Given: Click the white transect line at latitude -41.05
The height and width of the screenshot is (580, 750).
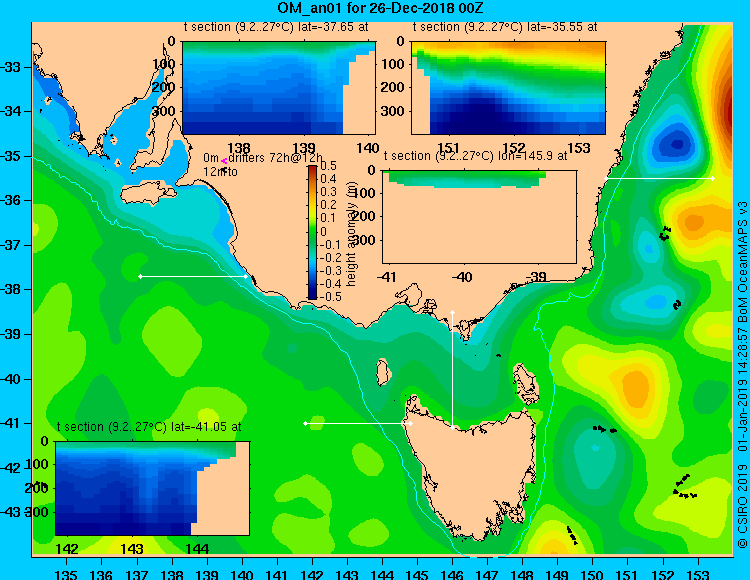Looking at the screenshot, I should pyautogui.click(x=358, y=424).
